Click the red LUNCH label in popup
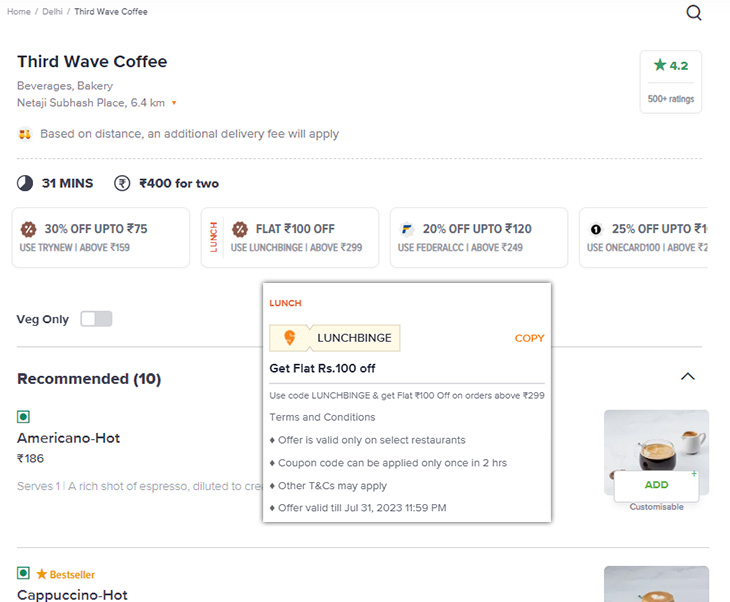 tap(285, 303)
